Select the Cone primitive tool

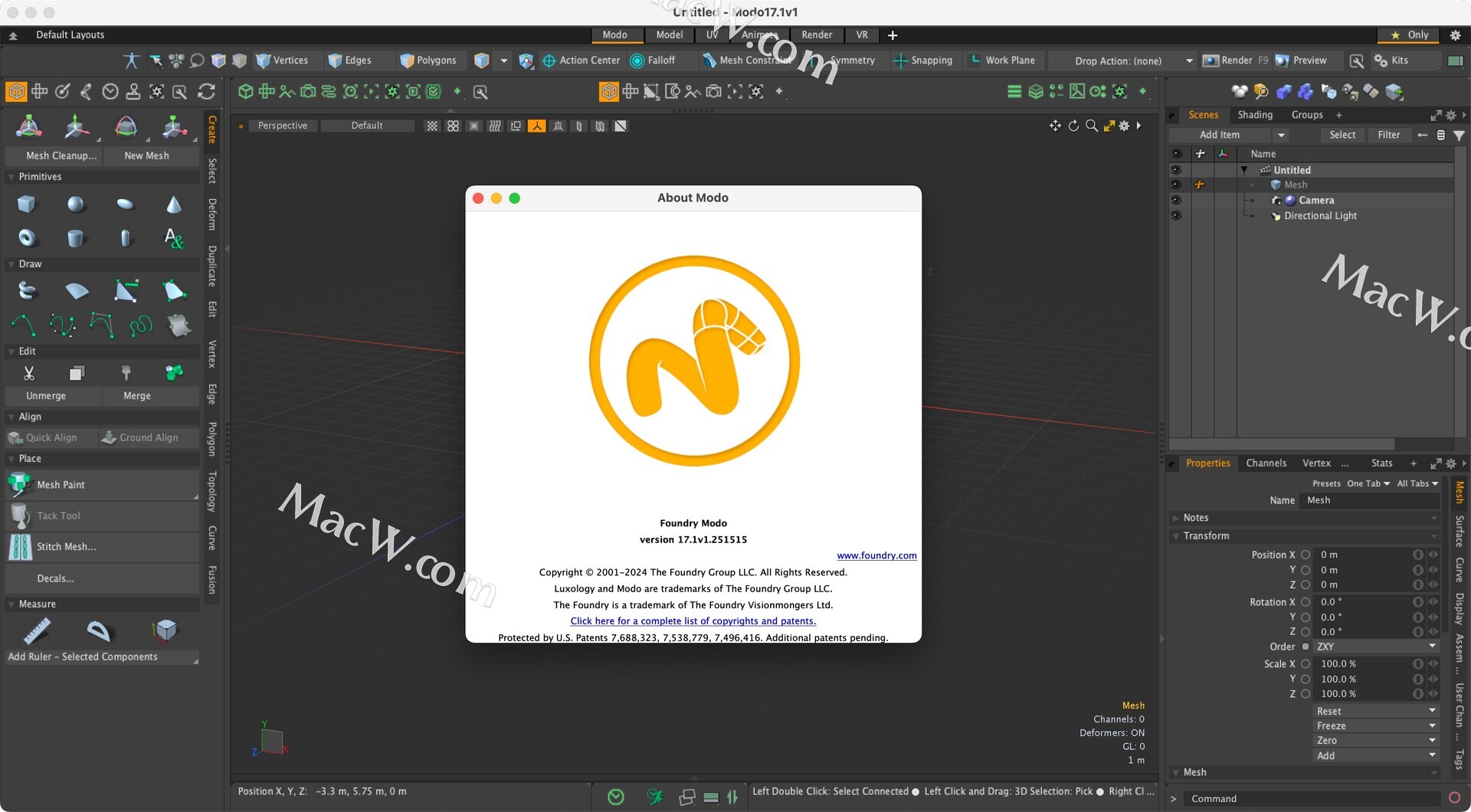pyautogui.click(x=174, y=205)
